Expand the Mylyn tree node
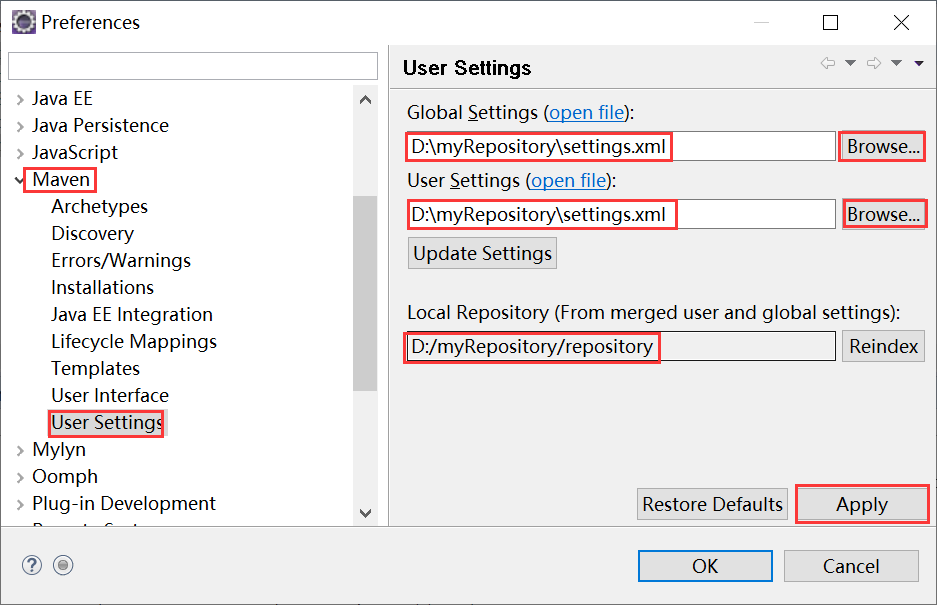Screen dimensions: 937x605 [x=20, y=450]
